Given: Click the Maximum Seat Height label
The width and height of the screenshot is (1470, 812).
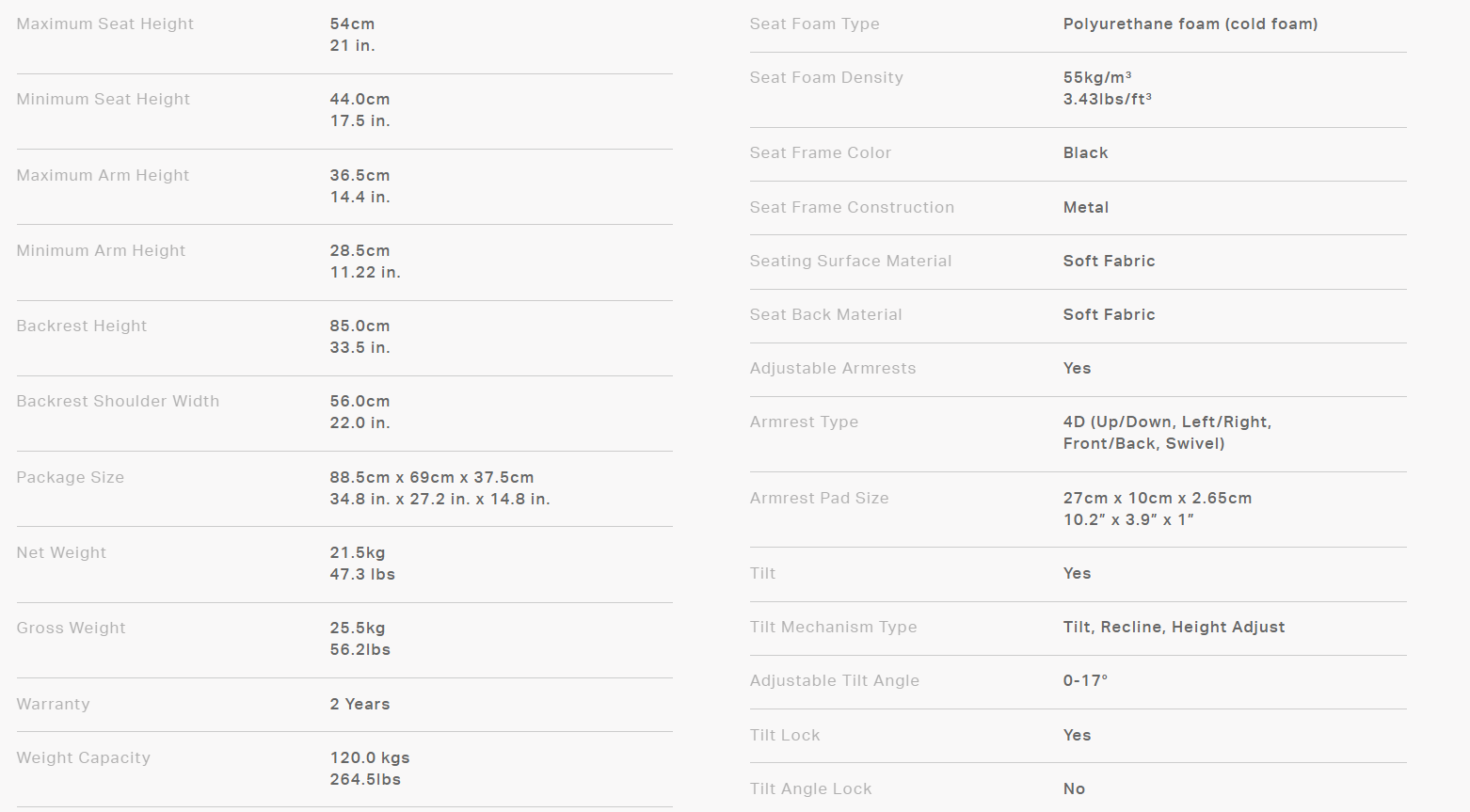Looking at the screenshot, I should click(x=104, y=24).
